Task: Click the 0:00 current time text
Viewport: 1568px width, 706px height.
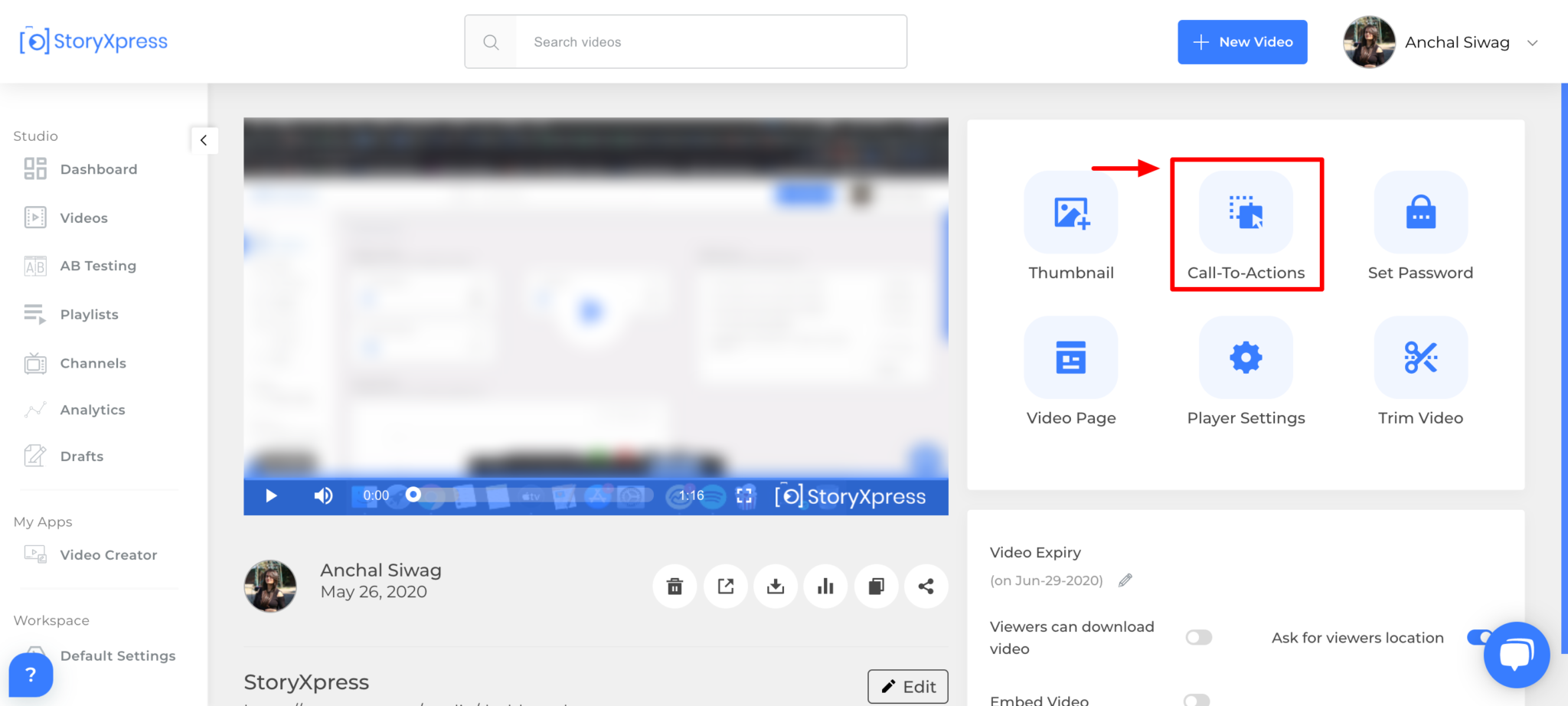Action: pyautogui.click(x=376, y=495)
